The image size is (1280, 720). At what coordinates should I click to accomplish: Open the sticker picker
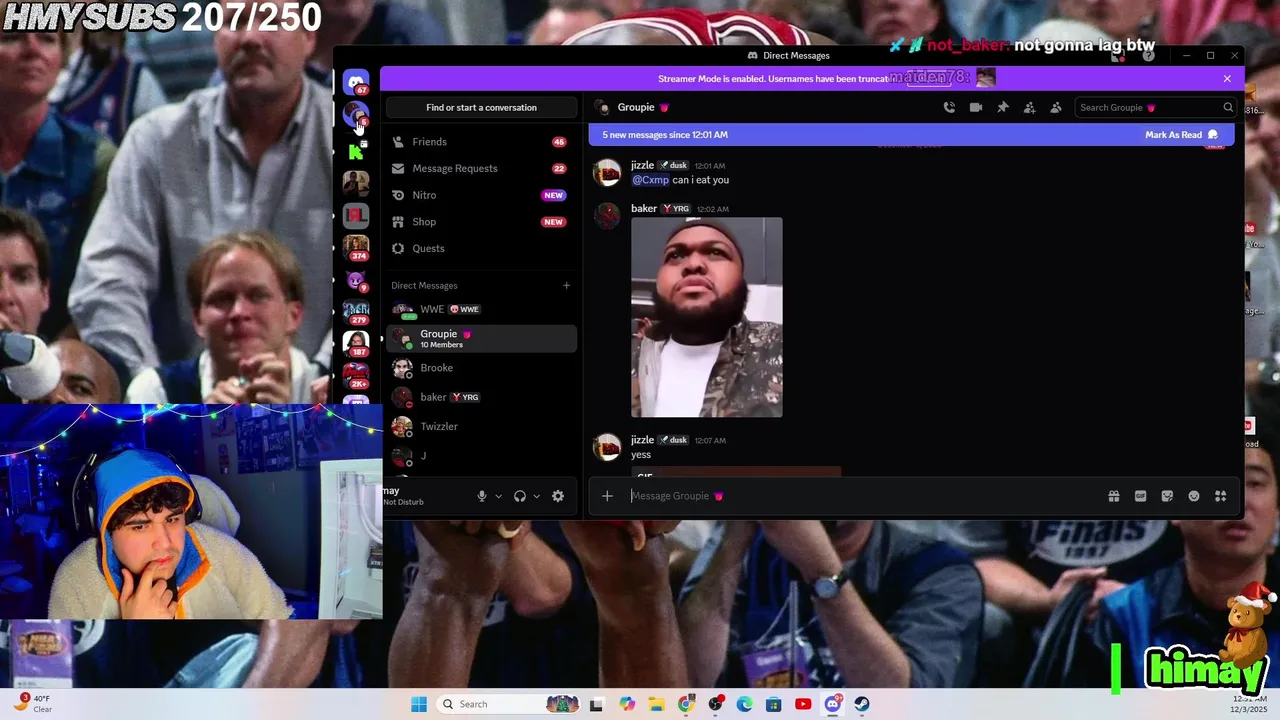point(1167,496)
